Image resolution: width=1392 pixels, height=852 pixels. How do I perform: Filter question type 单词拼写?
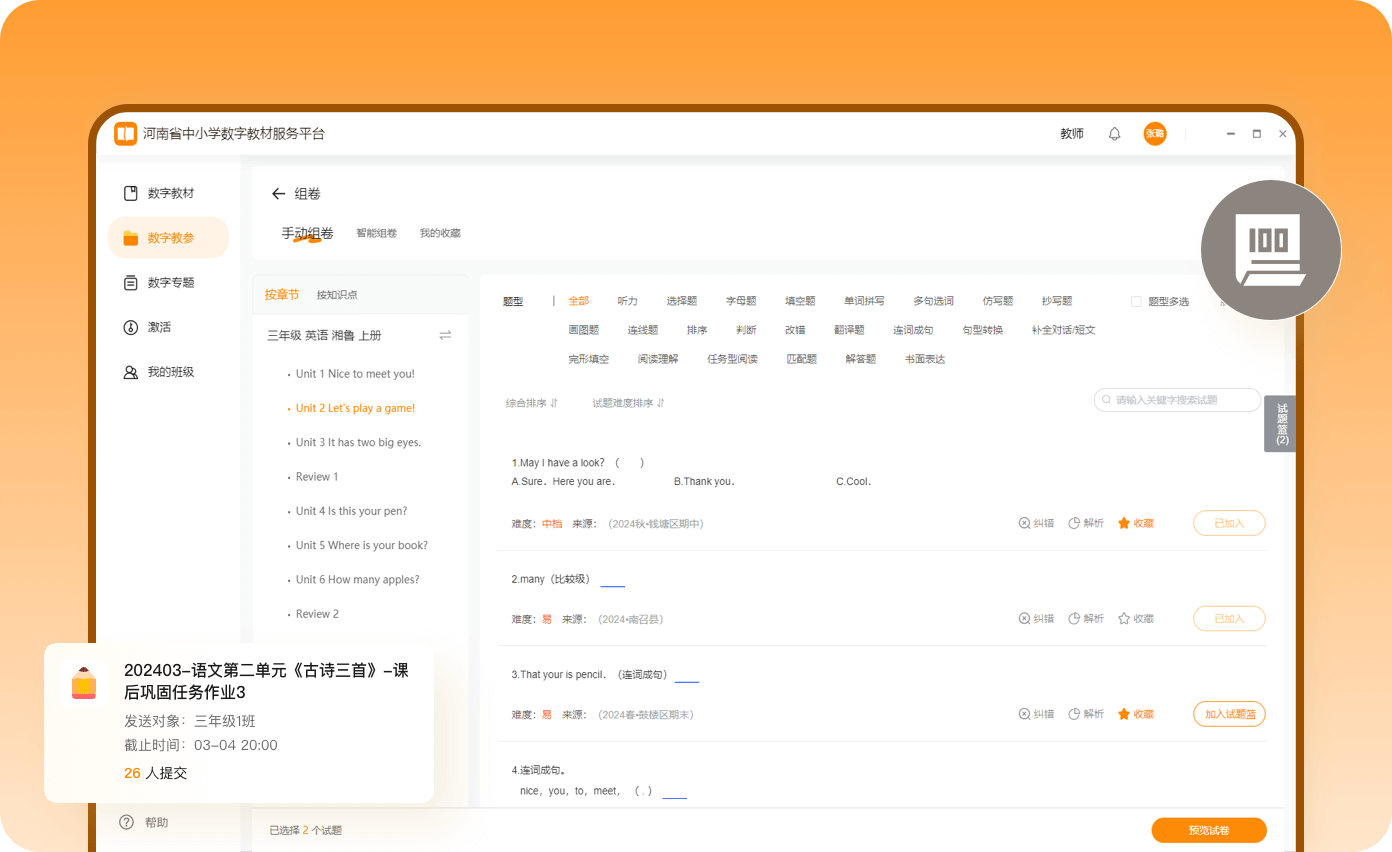pyautogui.click(x=864, y=301)
